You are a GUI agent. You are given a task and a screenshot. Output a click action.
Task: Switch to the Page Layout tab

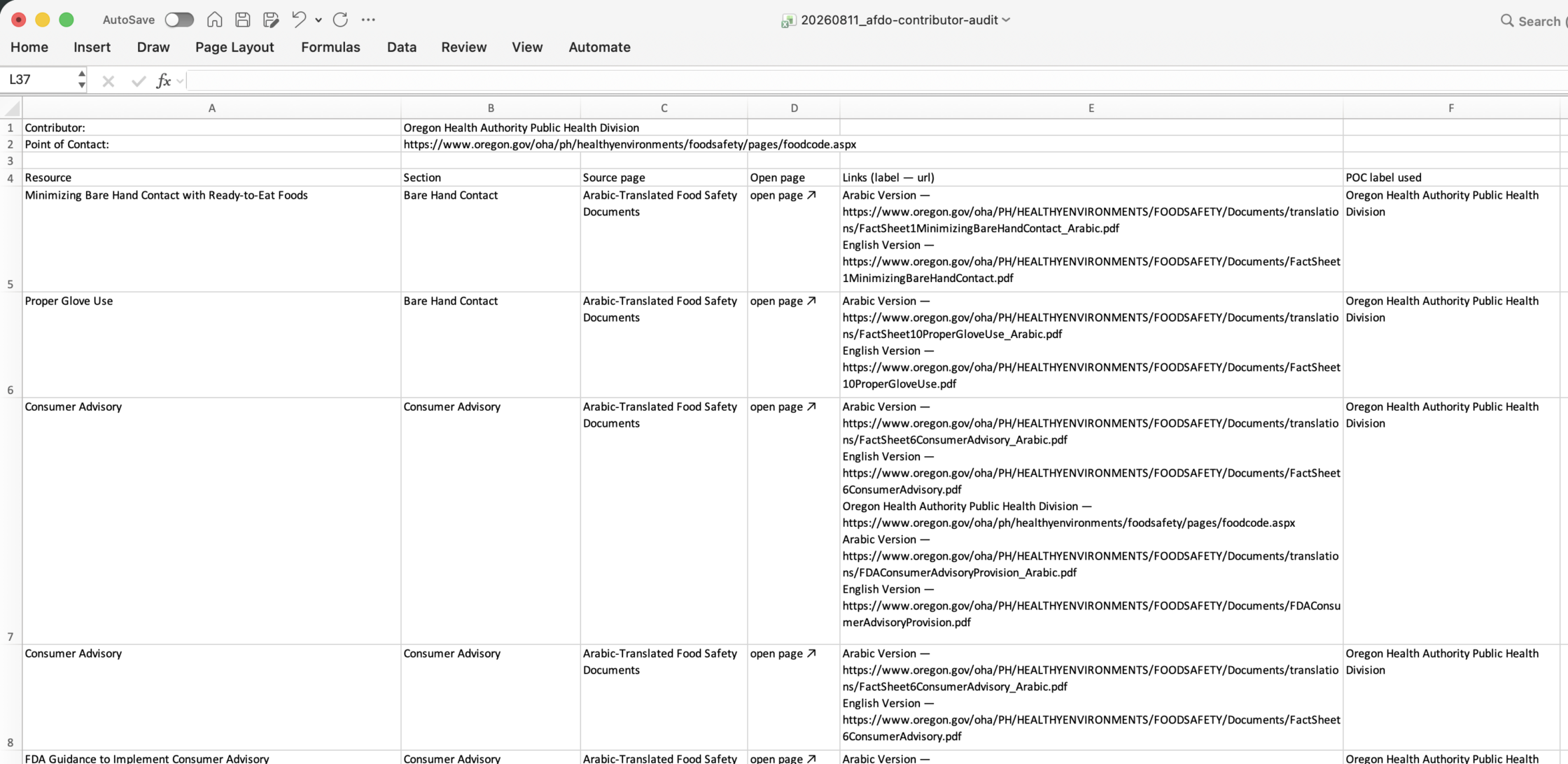tap(234, 47)
